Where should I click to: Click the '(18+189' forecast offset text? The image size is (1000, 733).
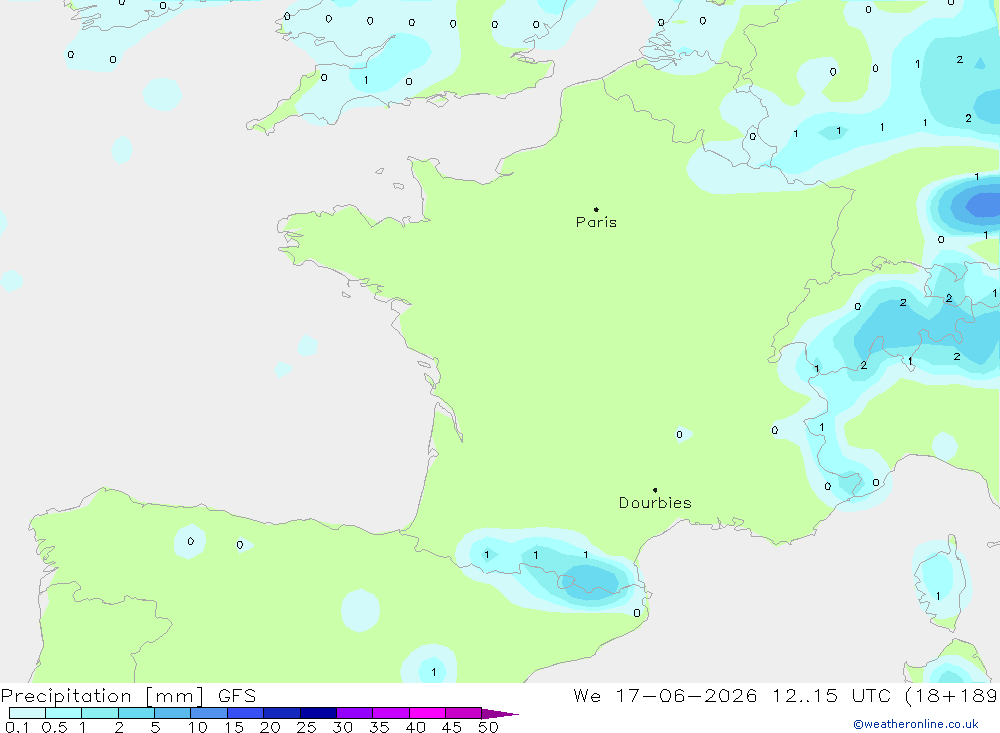[x=952, y=696]
